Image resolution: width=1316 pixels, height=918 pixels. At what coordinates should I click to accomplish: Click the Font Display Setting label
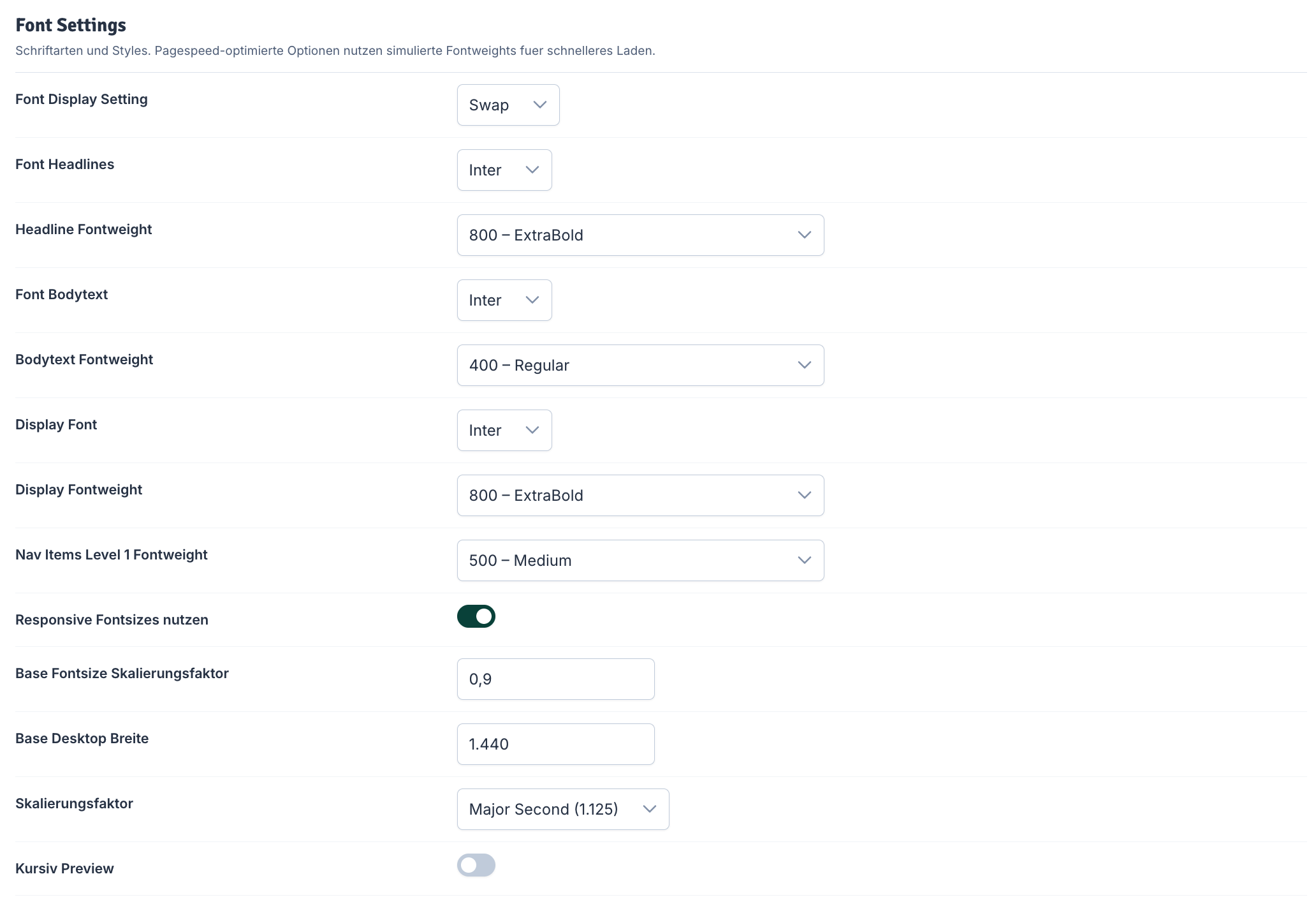81,100
